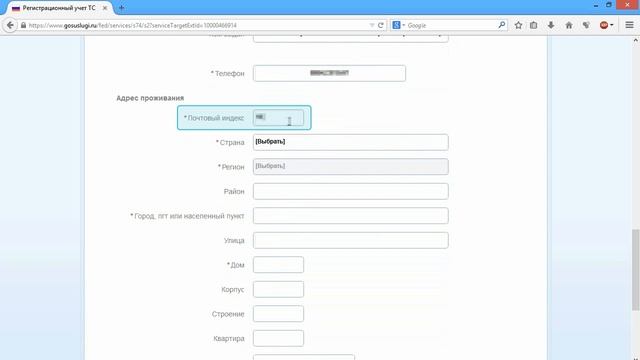The width and height of the screenshot is (640, 360).
Task: Click the scrollbar up arrow
Action: click(x=636, y=40)
